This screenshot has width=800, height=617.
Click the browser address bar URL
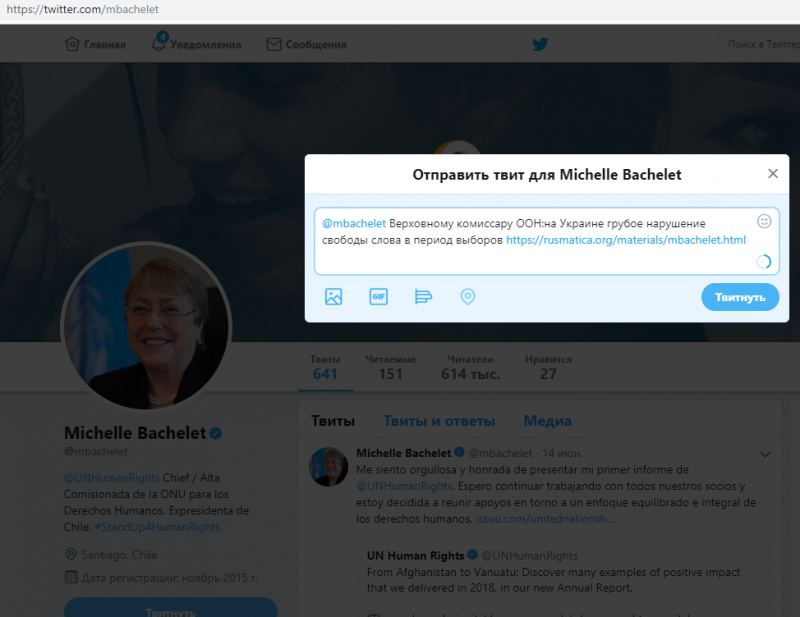click(x=83, y=9)
